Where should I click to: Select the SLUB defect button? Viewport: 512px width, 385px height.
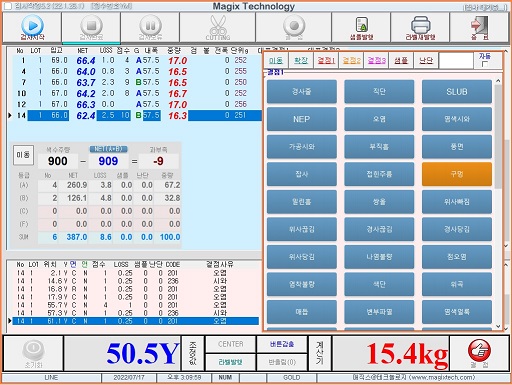[457, 92]
